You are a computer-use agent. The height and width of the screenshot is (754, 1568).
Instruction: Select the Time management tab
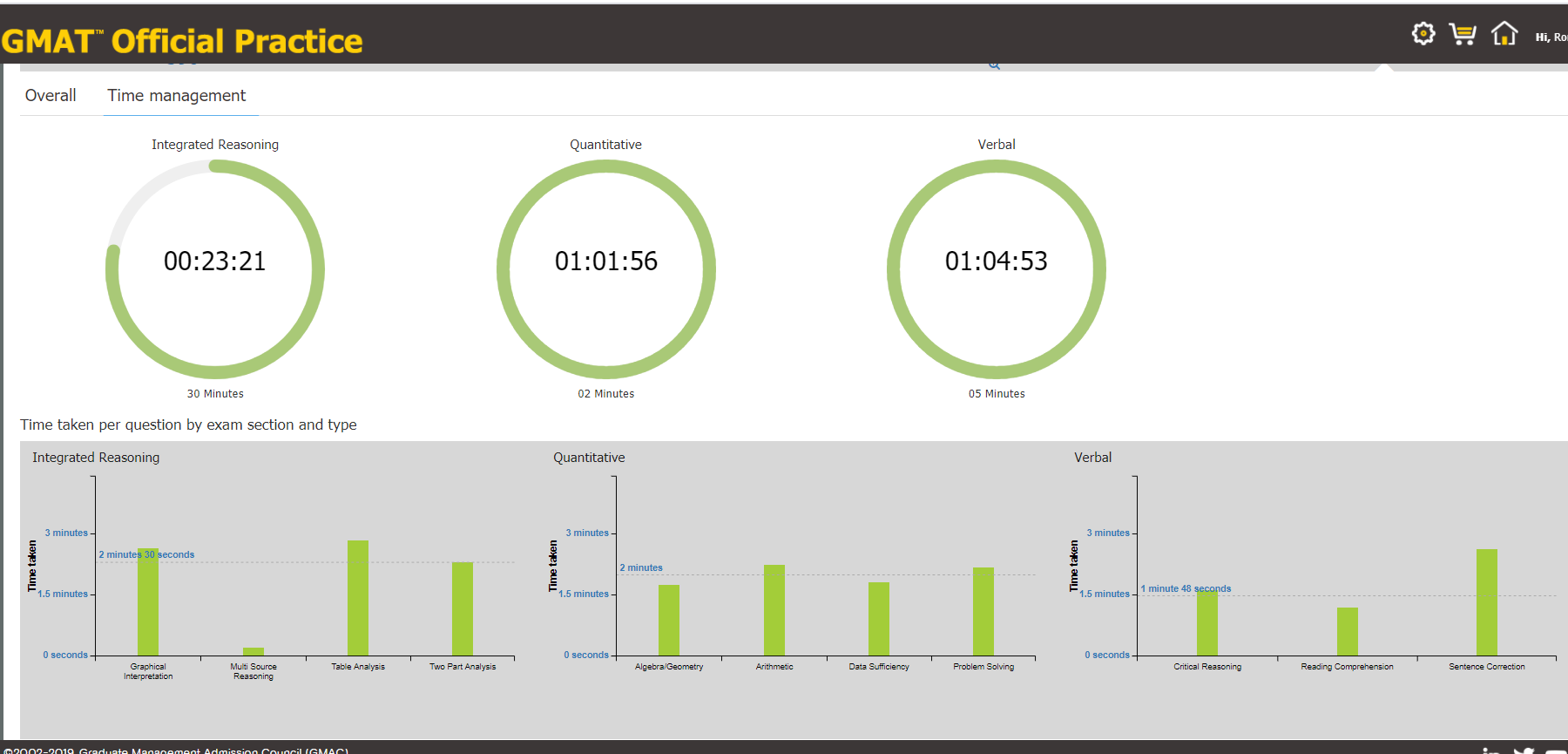(x=177, y=96)
